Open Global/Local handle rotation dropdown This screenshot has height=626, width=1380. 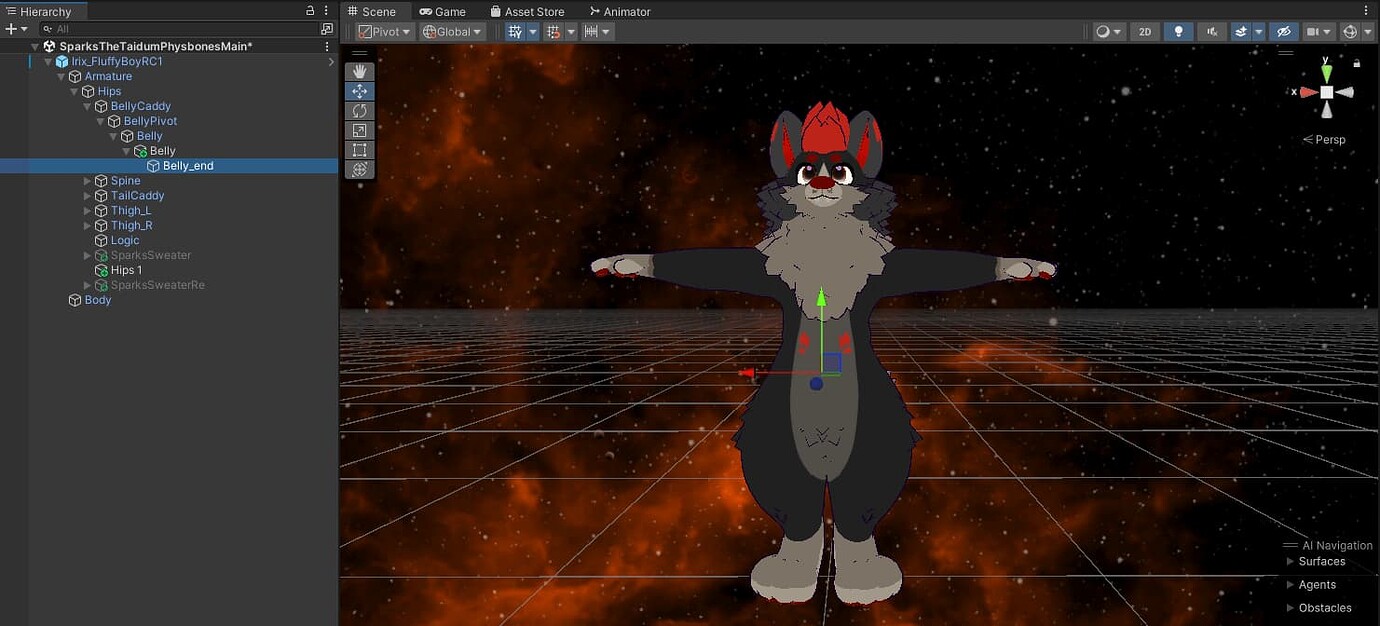pos(452,32)
